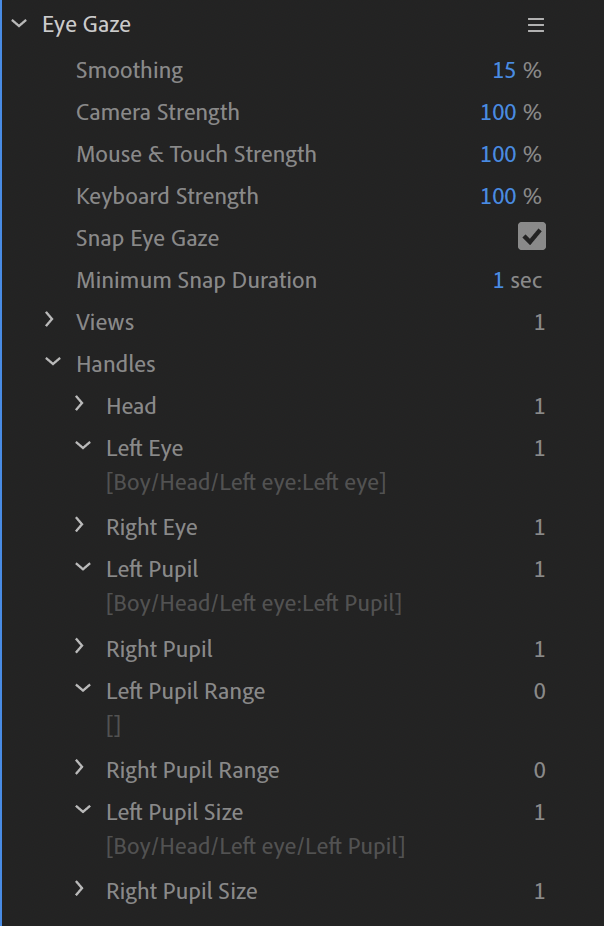Expand the Right Pupil handle entry
This screenshot has height=926, width=604.
click(81, 648)
